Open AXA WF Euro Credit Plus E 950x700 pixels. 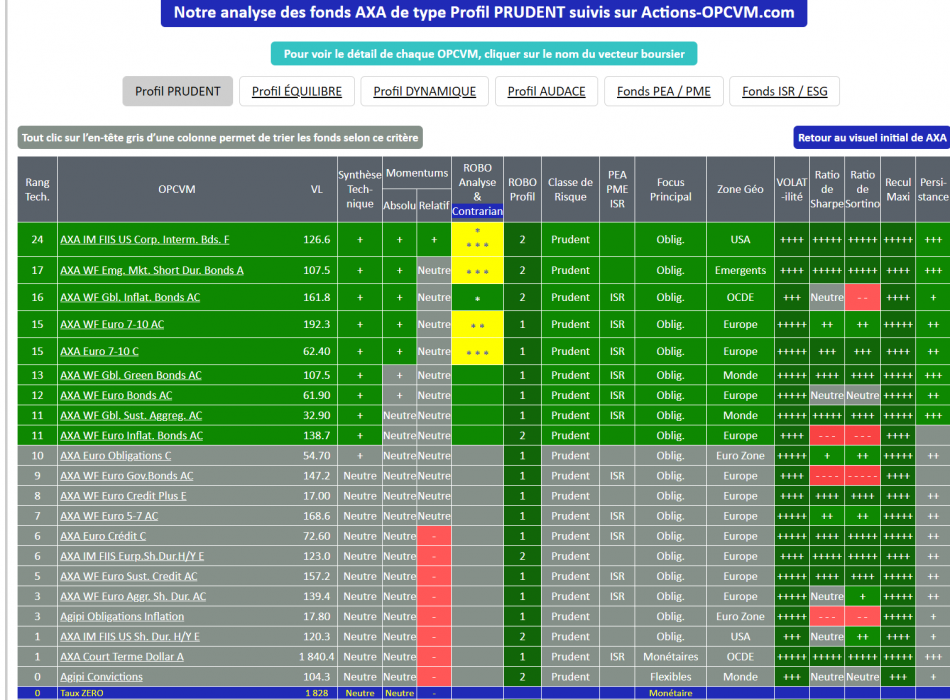click(x=124, y=496)
